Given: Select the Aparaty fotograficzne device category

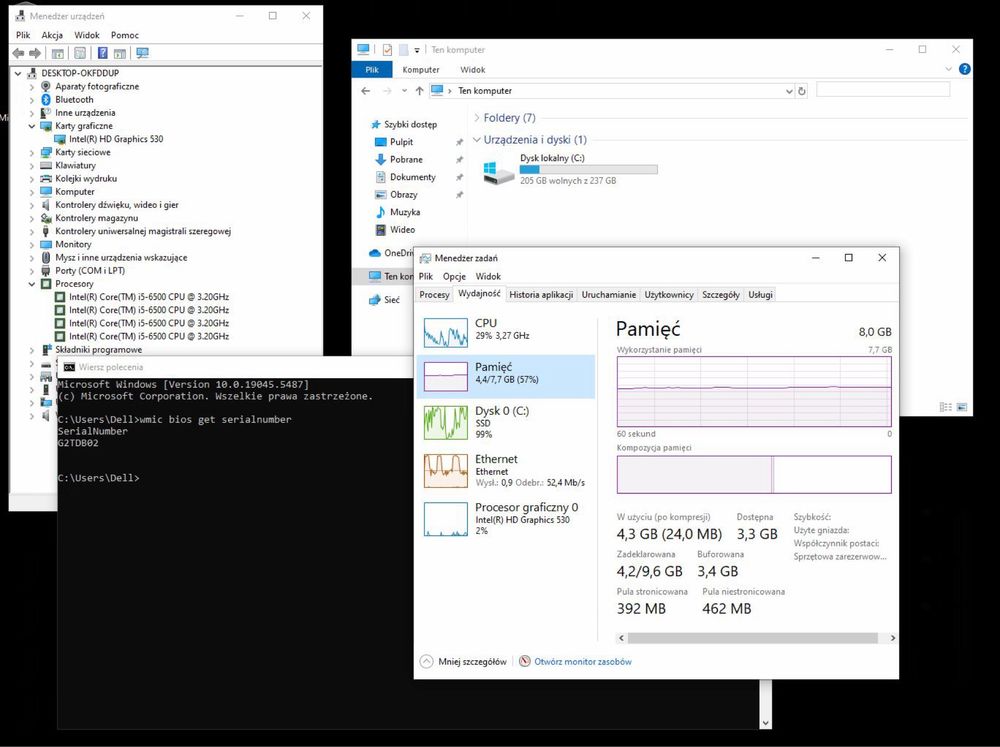Looking at the screenshot, I should pyautogui.click(x=97, y=86).
